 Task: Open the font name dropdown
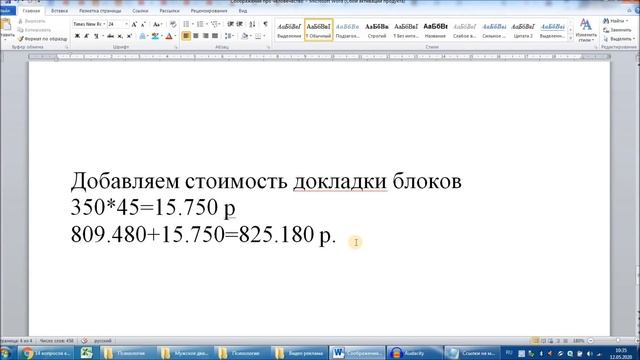[x=104, y=24]
